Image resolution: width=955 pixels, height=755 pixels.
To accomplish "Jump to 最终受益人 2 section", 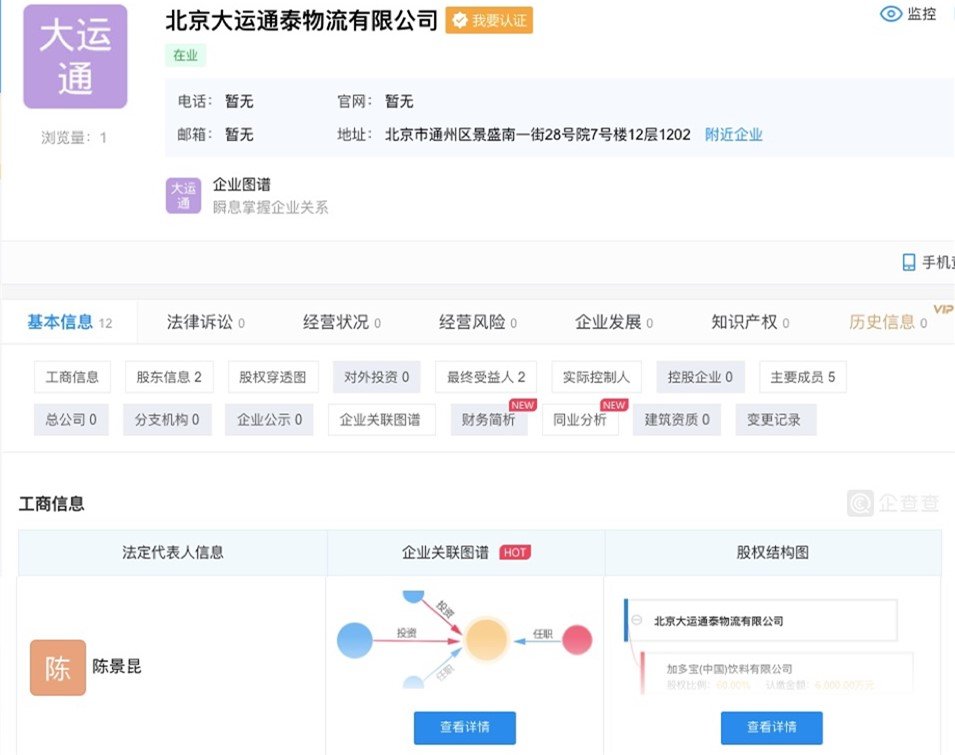I will coord(486,377).
